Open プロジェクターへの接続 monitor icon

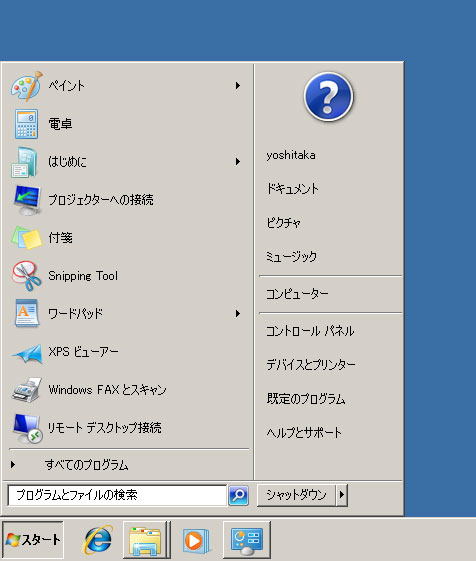(x=27, y=200)
